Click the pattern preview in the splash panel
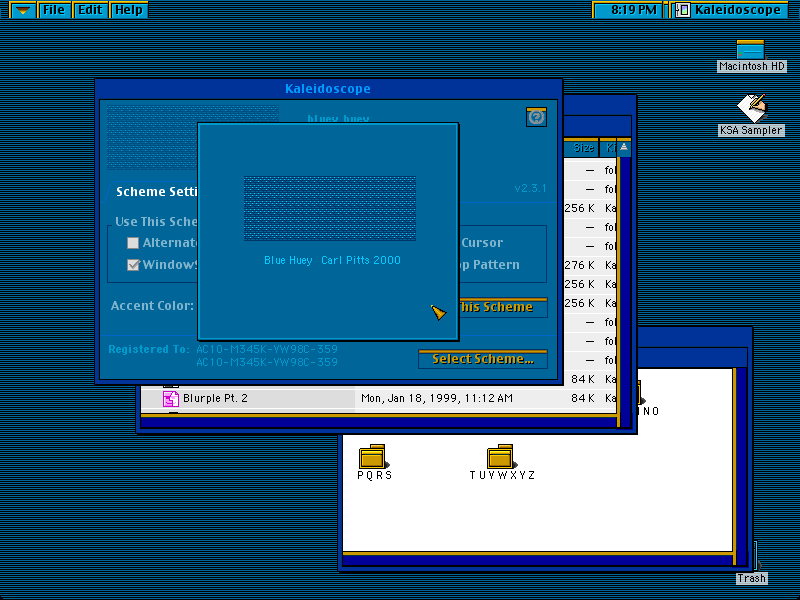The width and height of the screenshot is (800, 600). [330, 208]
